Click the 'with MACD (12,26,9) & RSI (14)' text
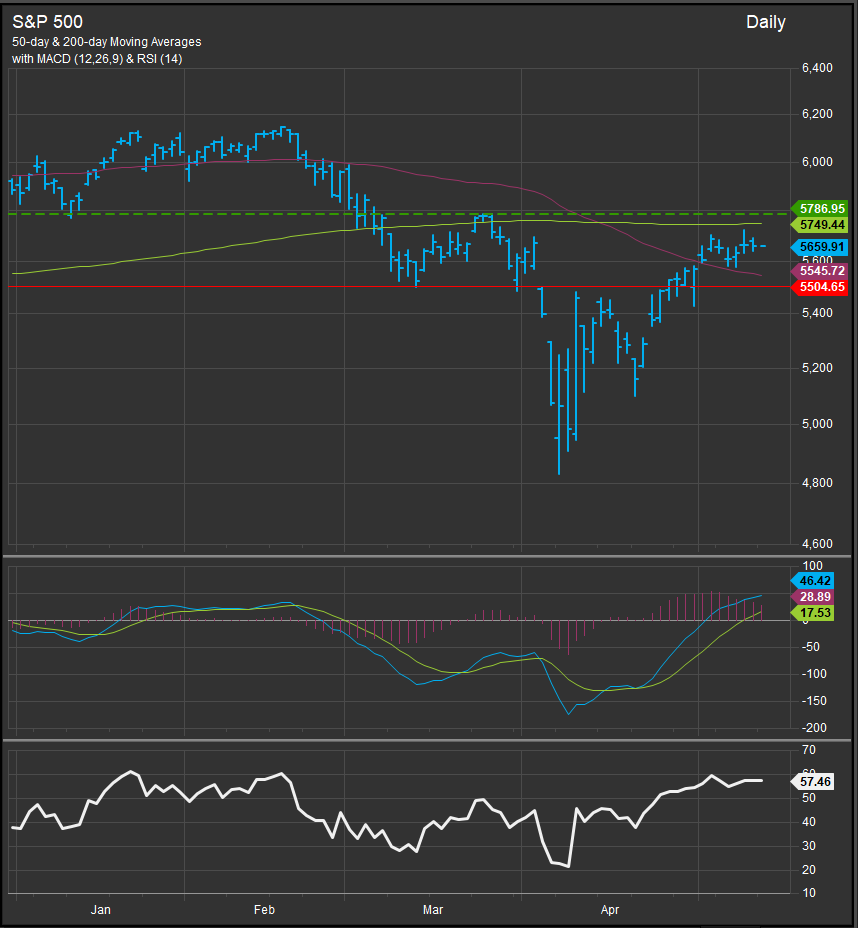Viewport: 858px width, 928px height. click(x=97, y=59)
